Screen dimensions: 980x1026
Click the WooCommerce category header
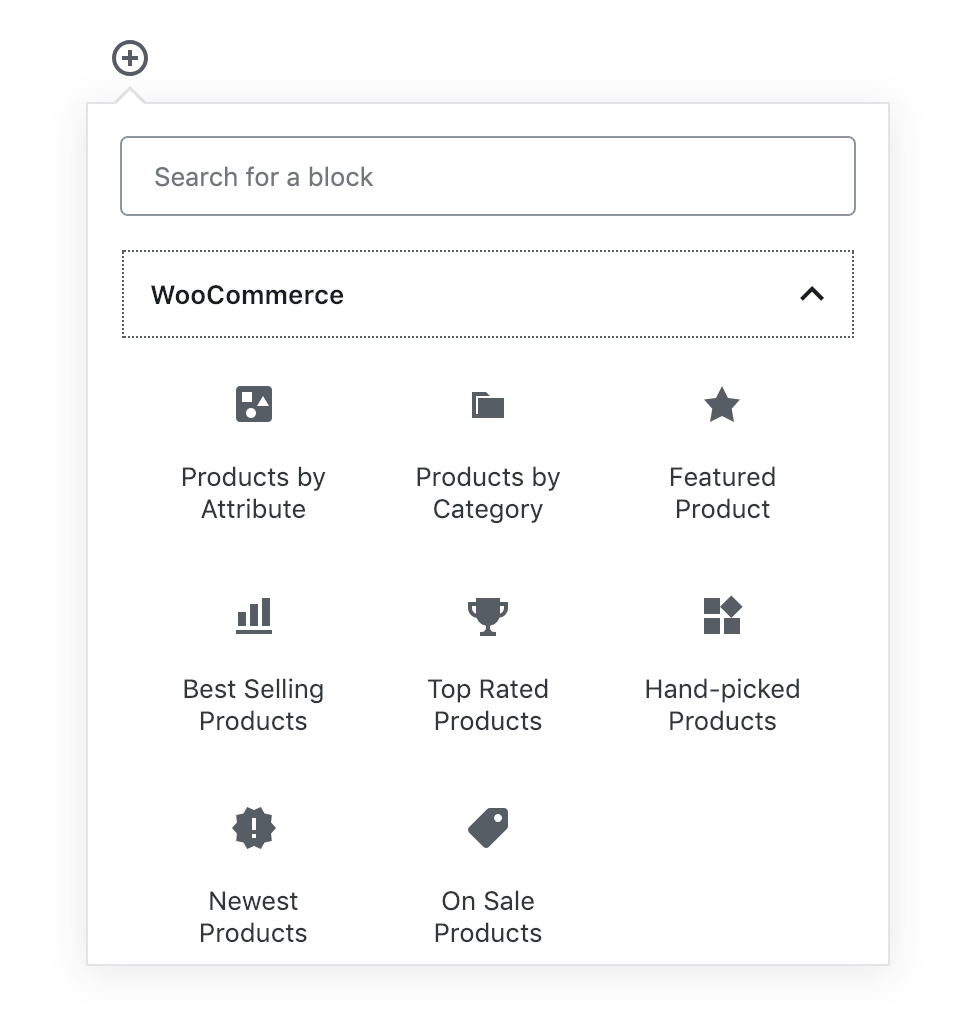pos(487,294)
